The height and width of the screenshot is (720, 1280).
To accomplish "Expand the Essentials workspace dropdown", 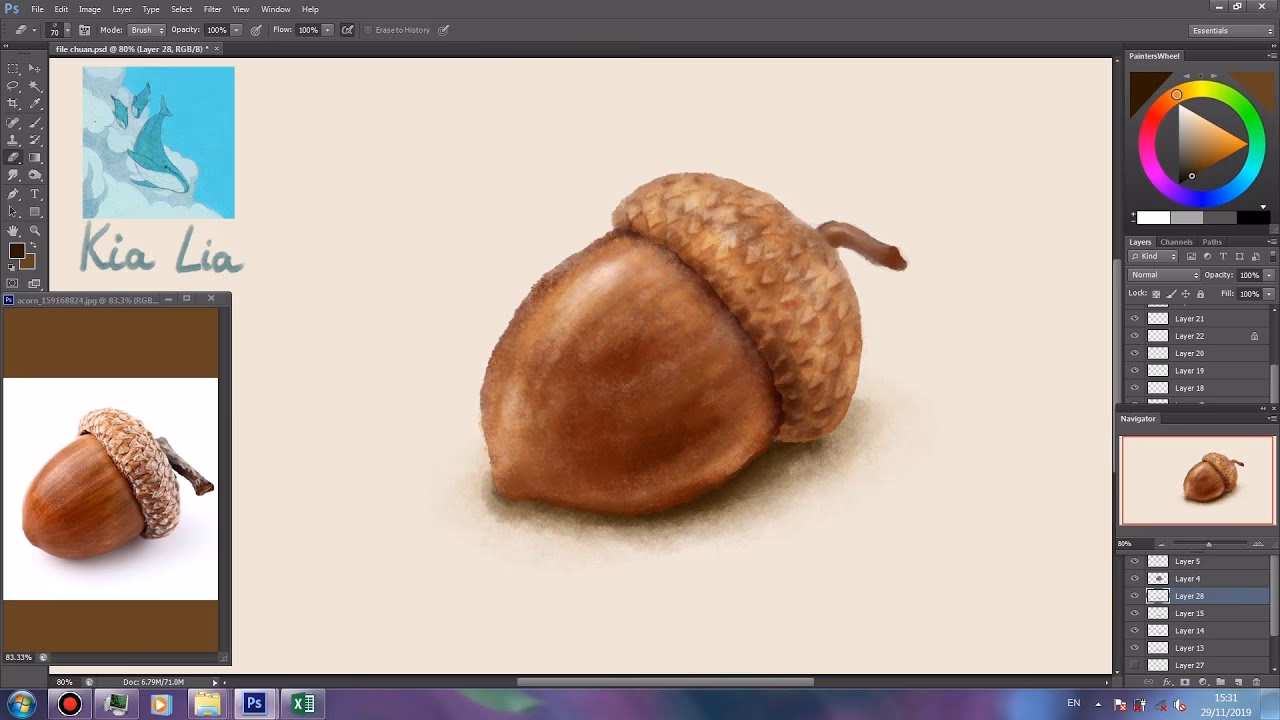I will coord(1232,30).
